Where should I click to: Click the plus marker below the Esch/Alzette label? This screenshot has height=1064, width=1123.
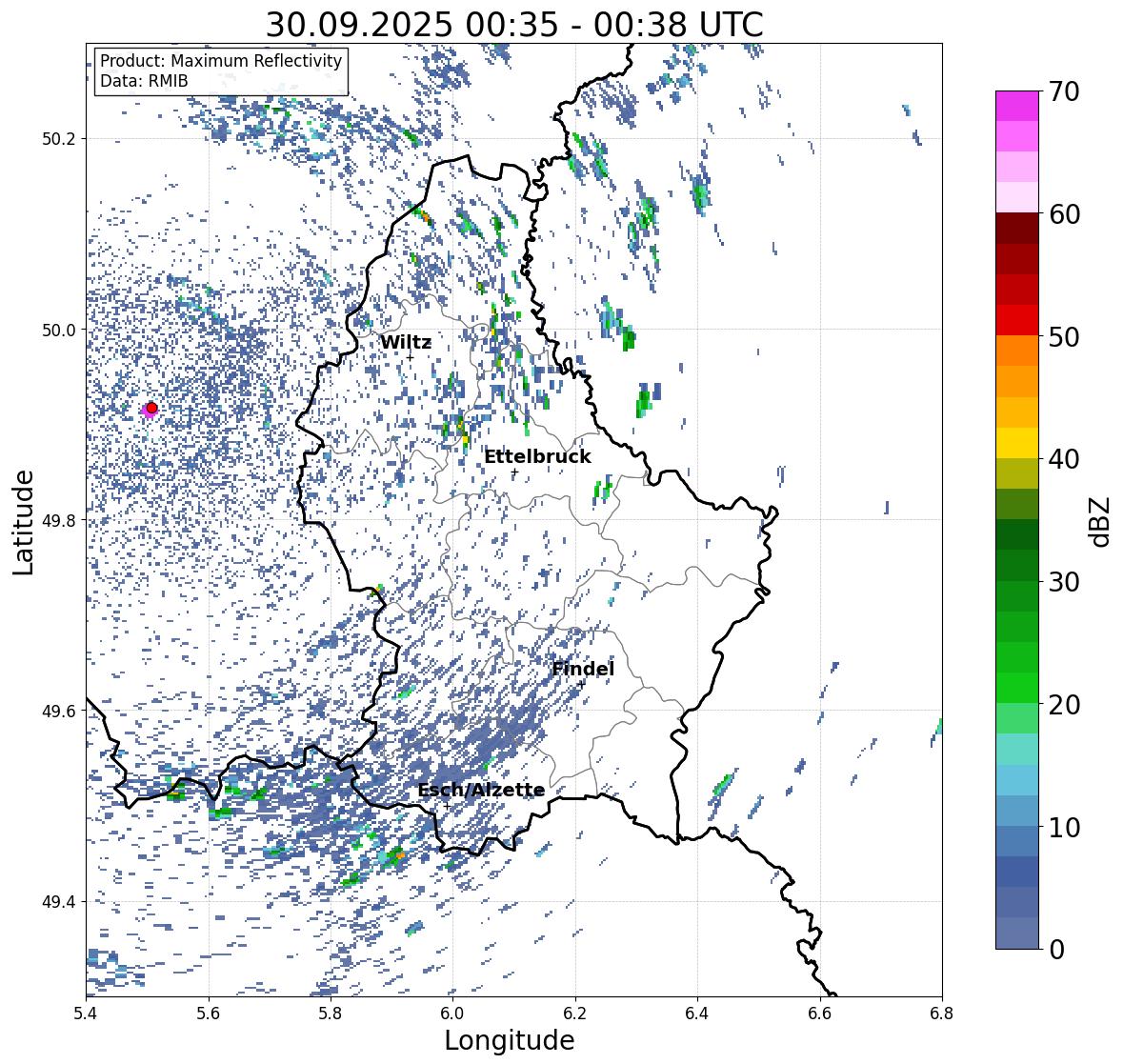(x=447, y=806)
